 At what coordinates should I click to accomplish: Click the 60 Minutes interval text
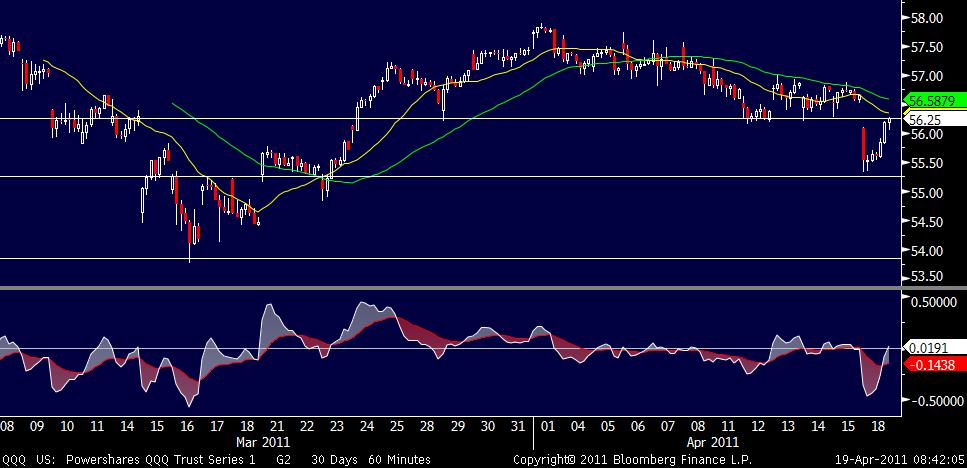[x=400, y=459]
